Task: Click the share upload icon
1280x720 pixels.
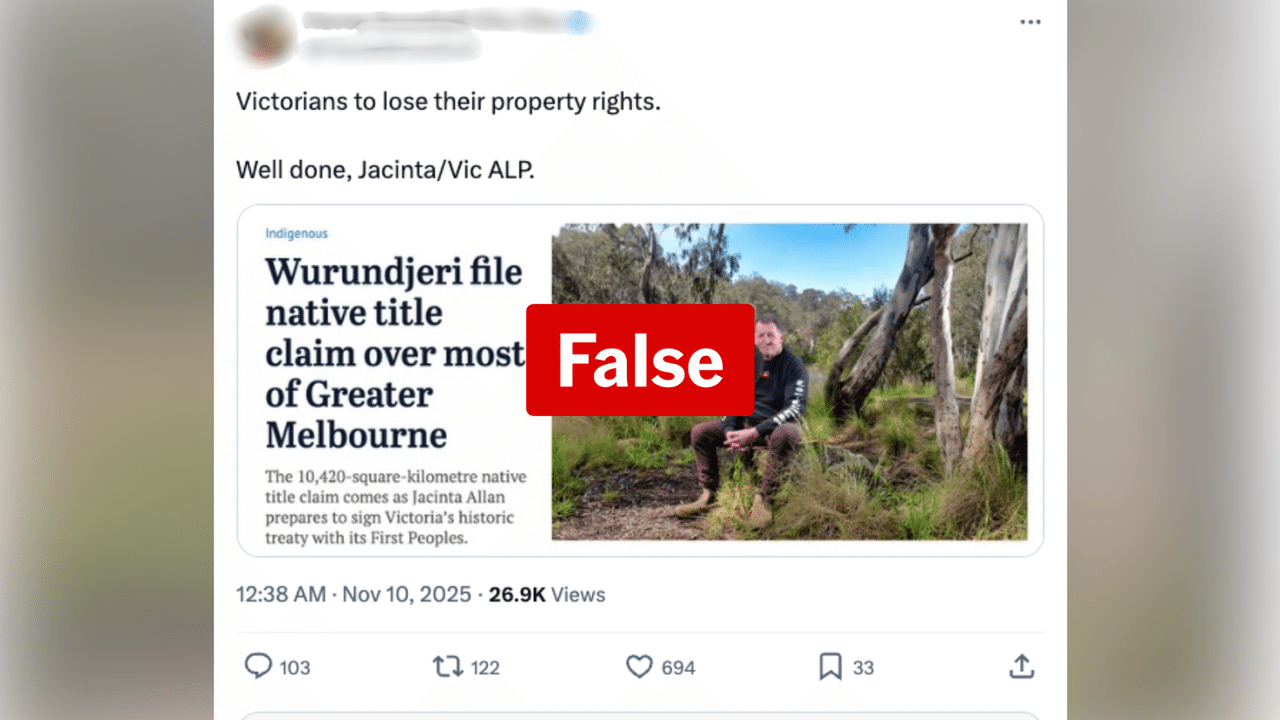Action: point(1021,666)
